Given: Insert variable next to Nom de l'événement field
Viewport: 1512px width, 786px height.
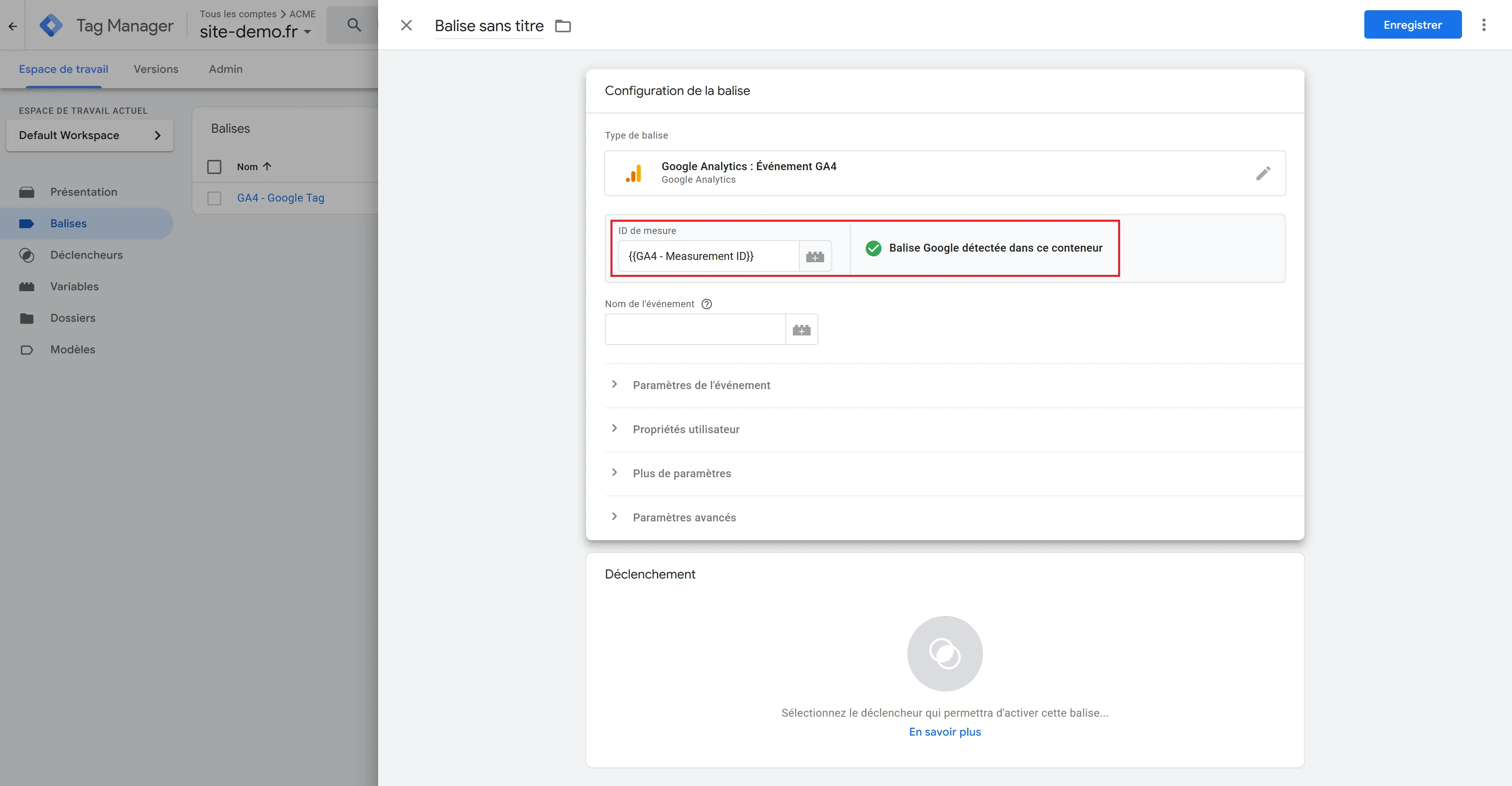Looking at the screenshot, I should (801, 330).
